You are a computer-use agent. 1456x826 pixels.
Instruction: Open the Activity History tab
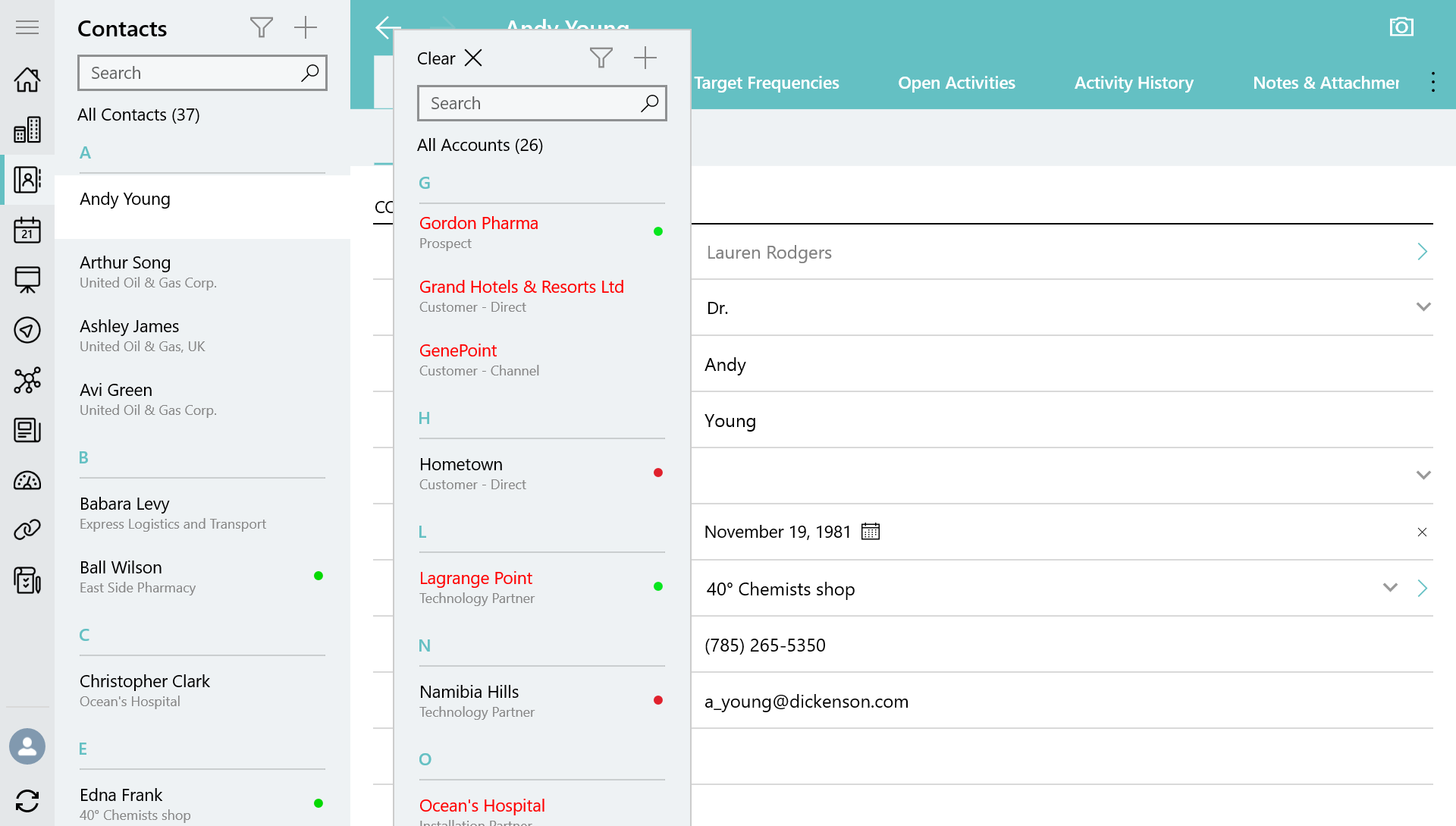pos(1134,83)
